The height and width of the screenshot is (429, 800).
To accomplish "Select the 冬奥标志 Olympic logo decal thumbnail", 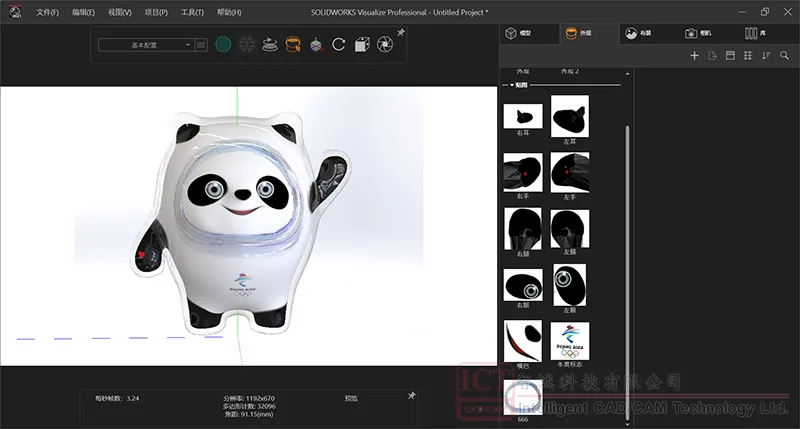I will 570,341.
